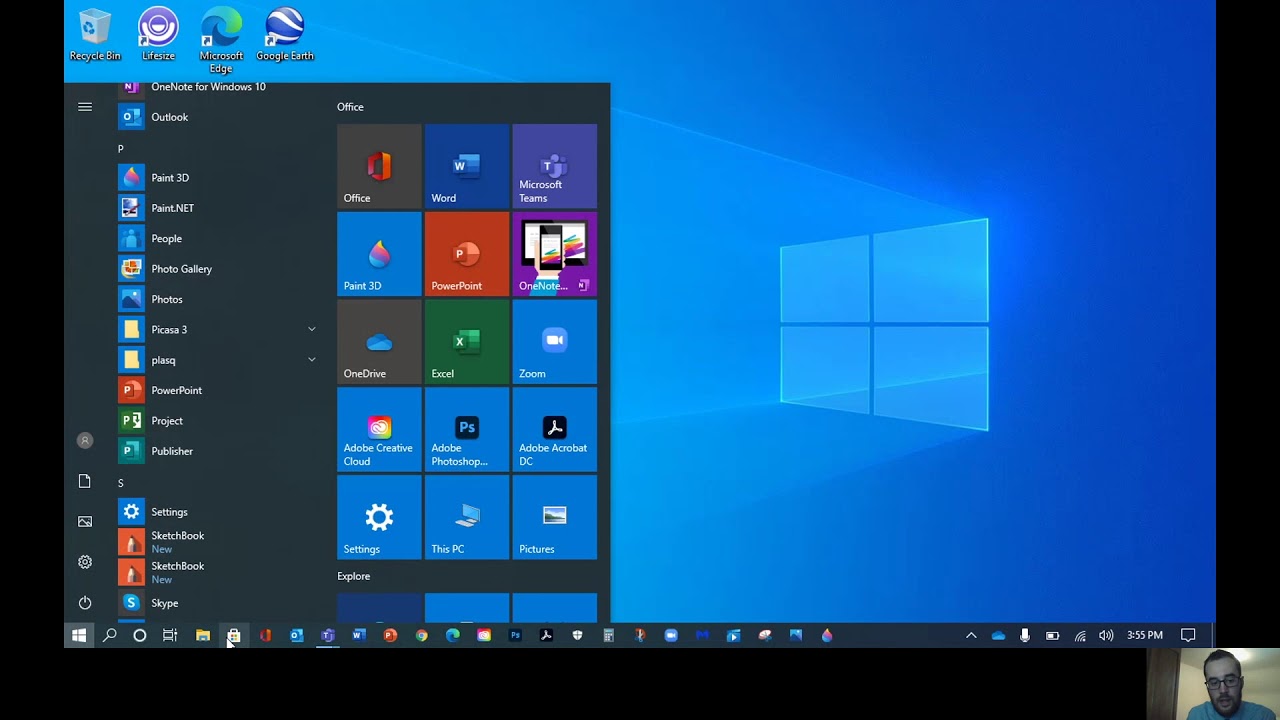Open OneDrive cloud icon in system tray

pos(998,635)
